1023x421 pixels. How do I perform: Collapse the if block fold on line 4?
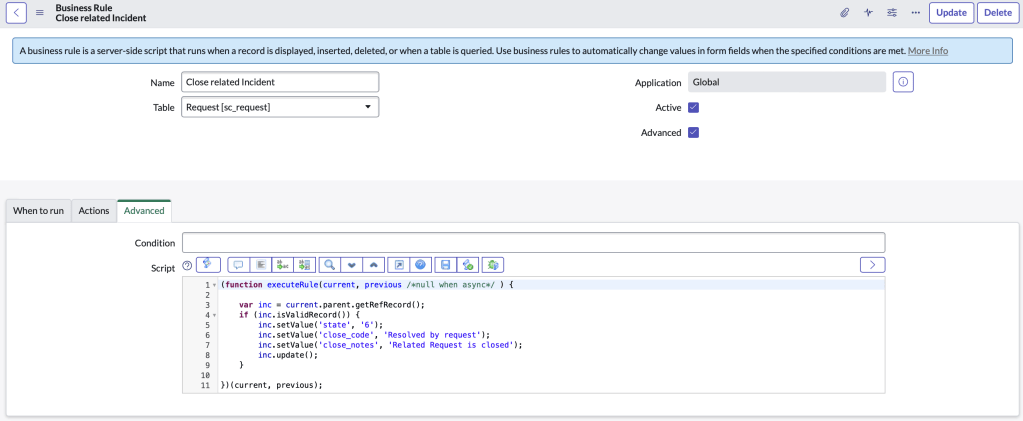pos(214,315)
